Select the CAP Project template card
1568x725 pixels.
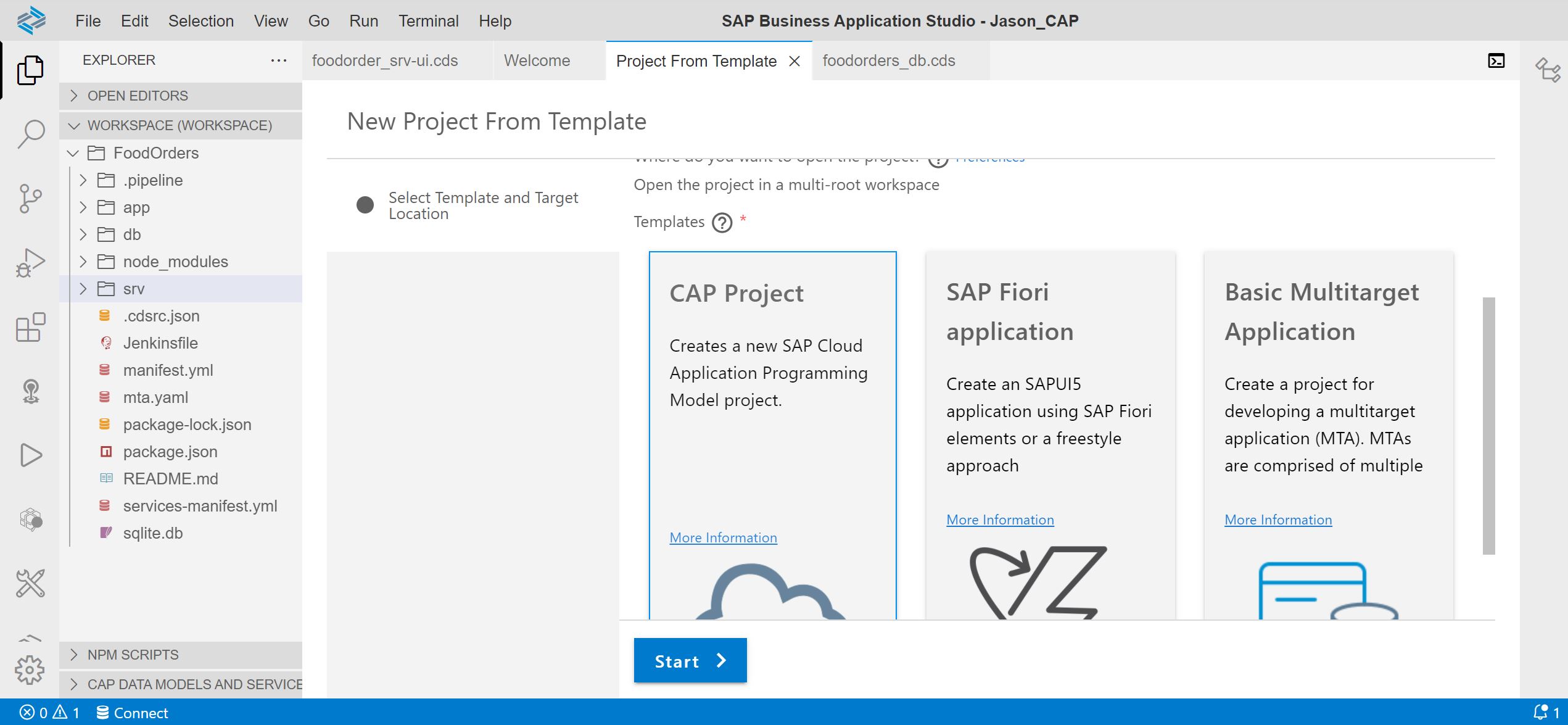(x=772, y=435)
